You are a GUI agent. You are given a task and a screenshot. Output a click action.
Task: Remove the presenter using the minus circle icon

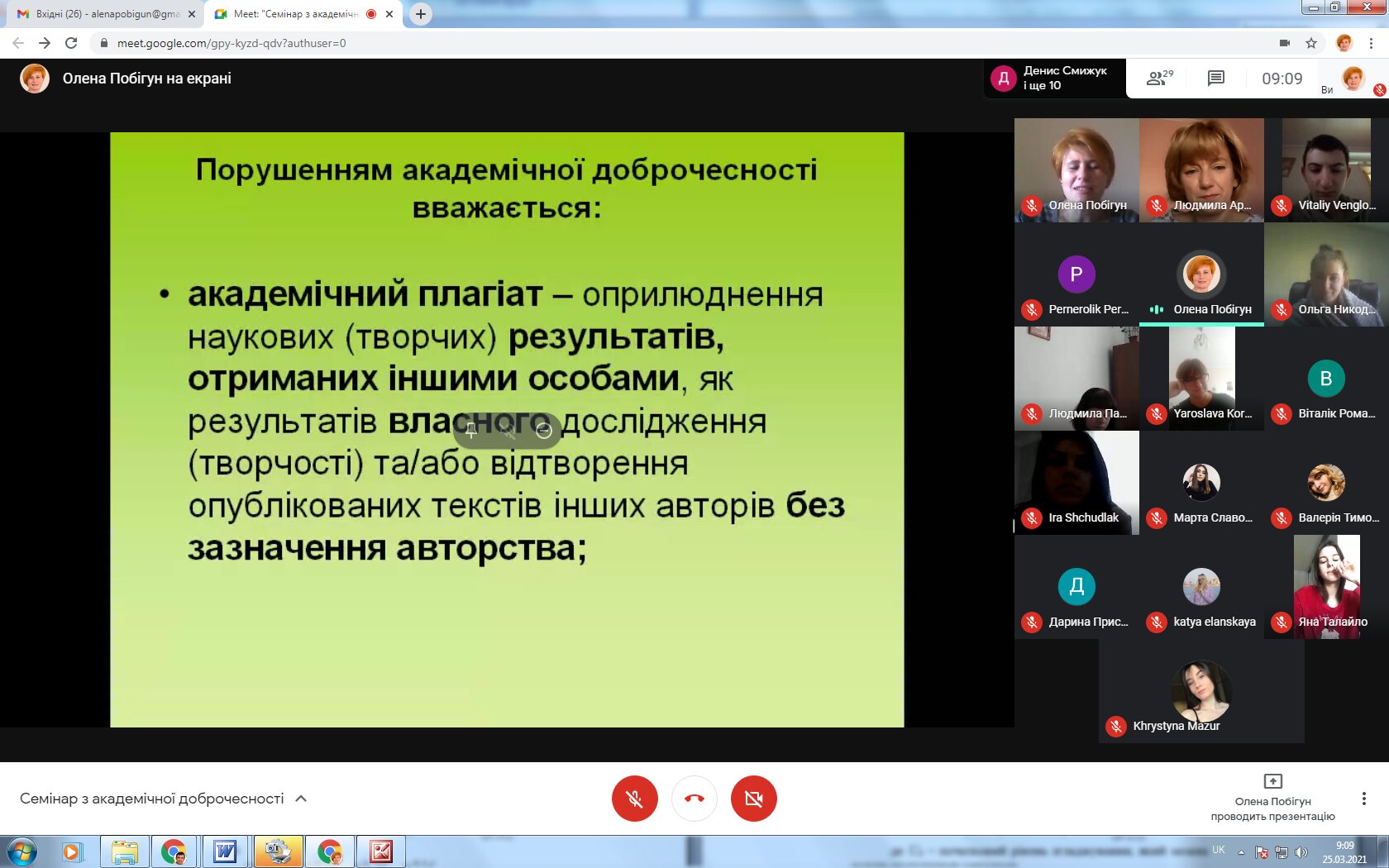(x=543, y=430)
